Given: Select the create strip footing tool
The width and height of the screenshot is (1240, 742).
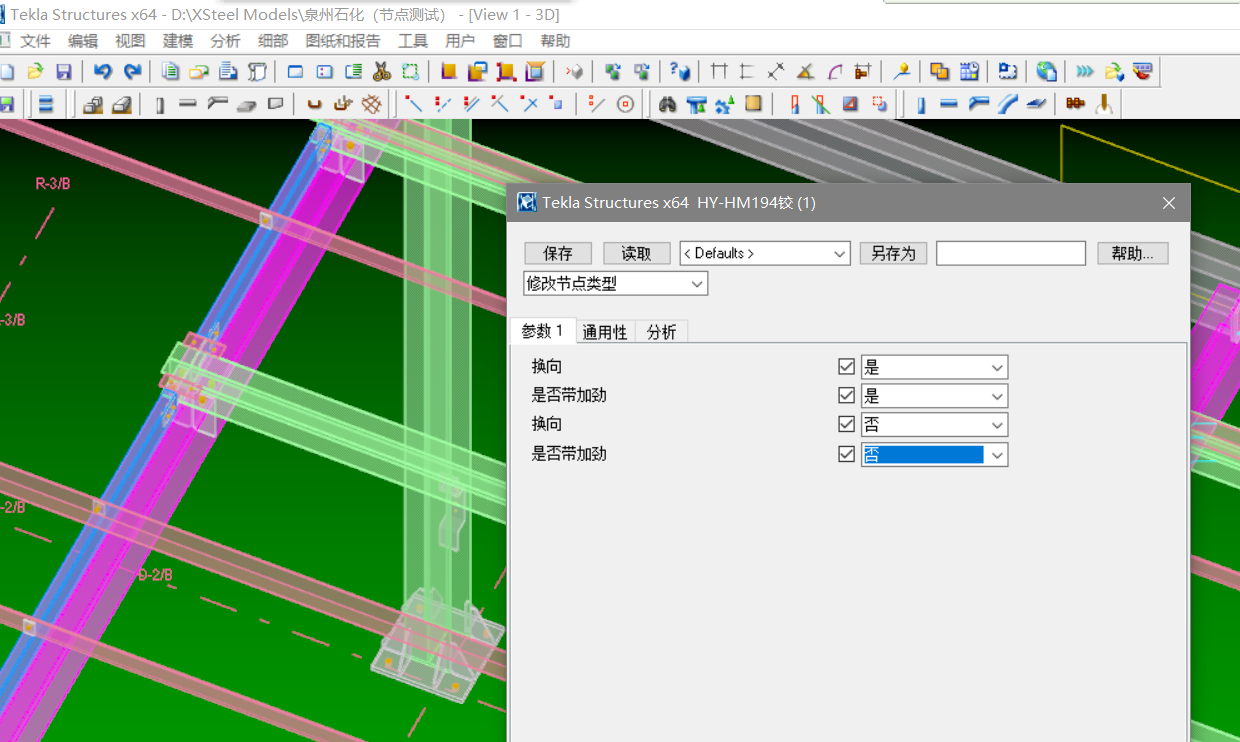Looking at the screenshot, I should pyautogui.click(x=121, y=104).
